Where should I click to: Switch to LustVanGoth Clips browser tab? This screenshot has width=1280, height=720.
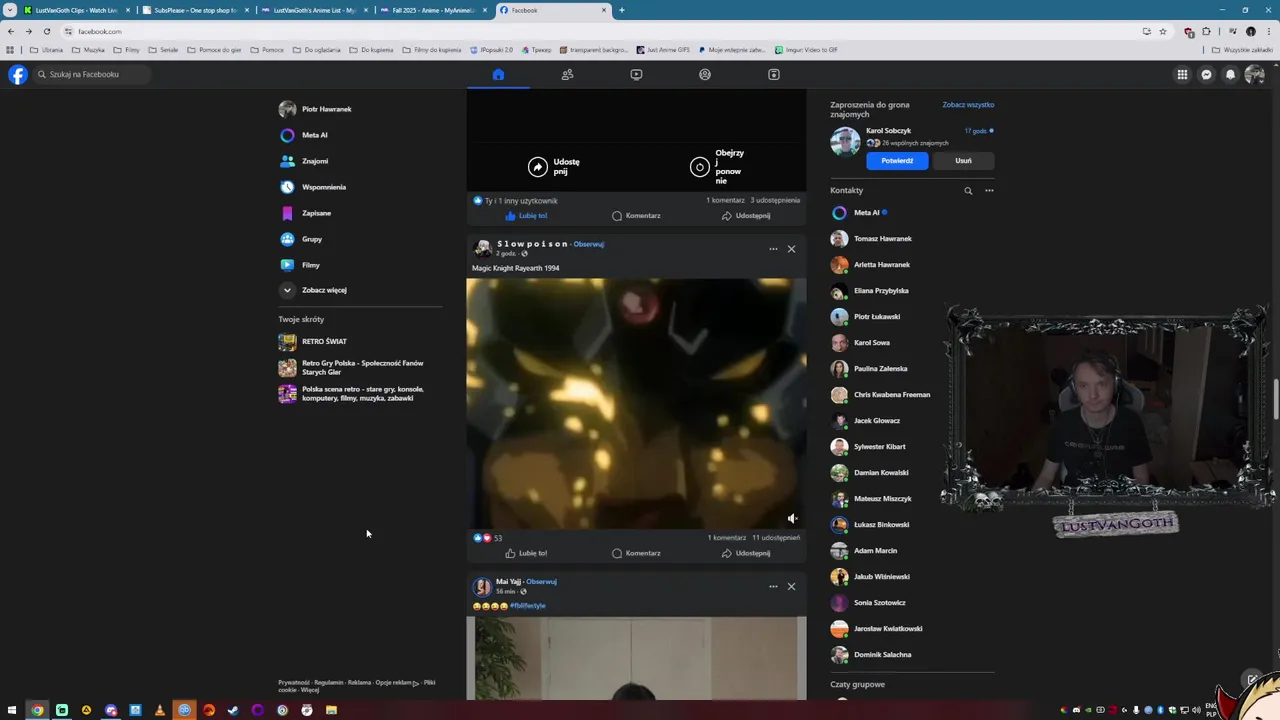point(77,10)
